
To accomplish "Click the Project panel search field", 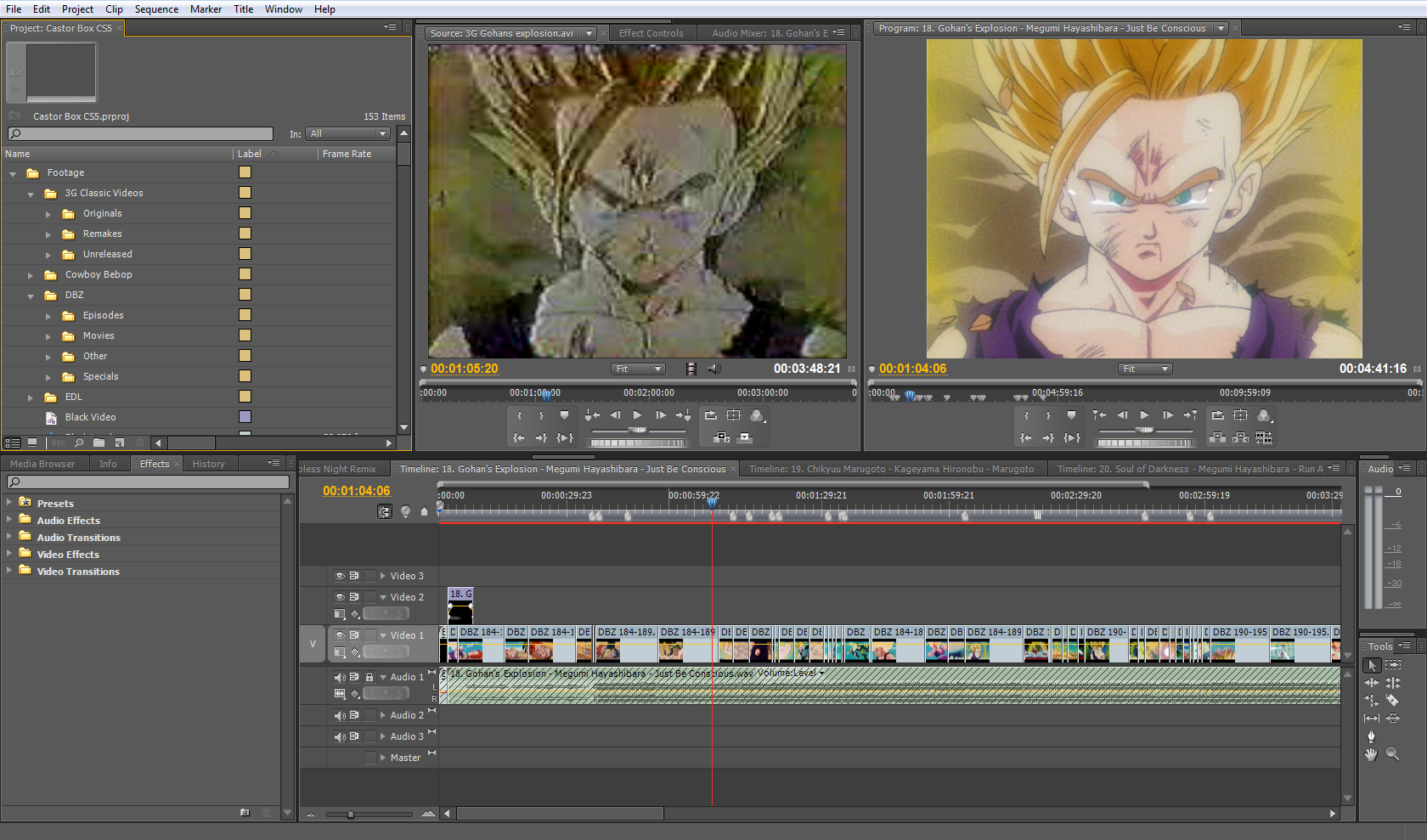I will tap(140, 134).
